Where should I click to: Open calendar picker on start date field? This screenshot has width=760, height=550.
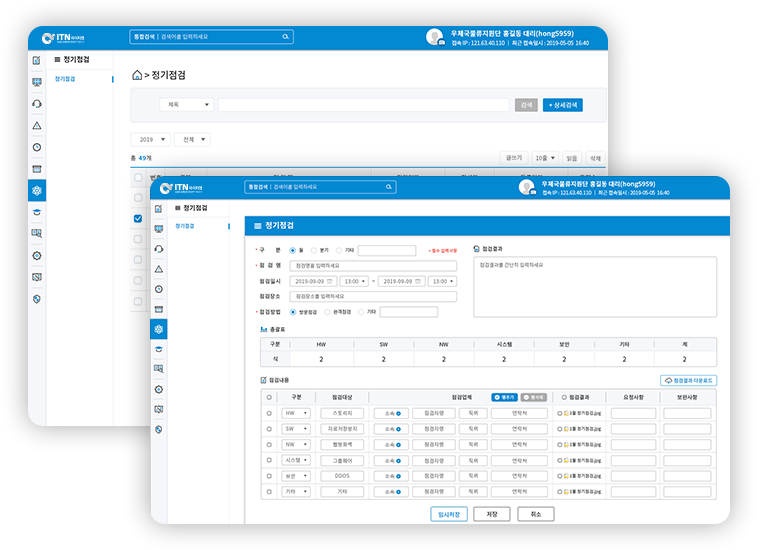pyautogui.click(x=330, y=281)
